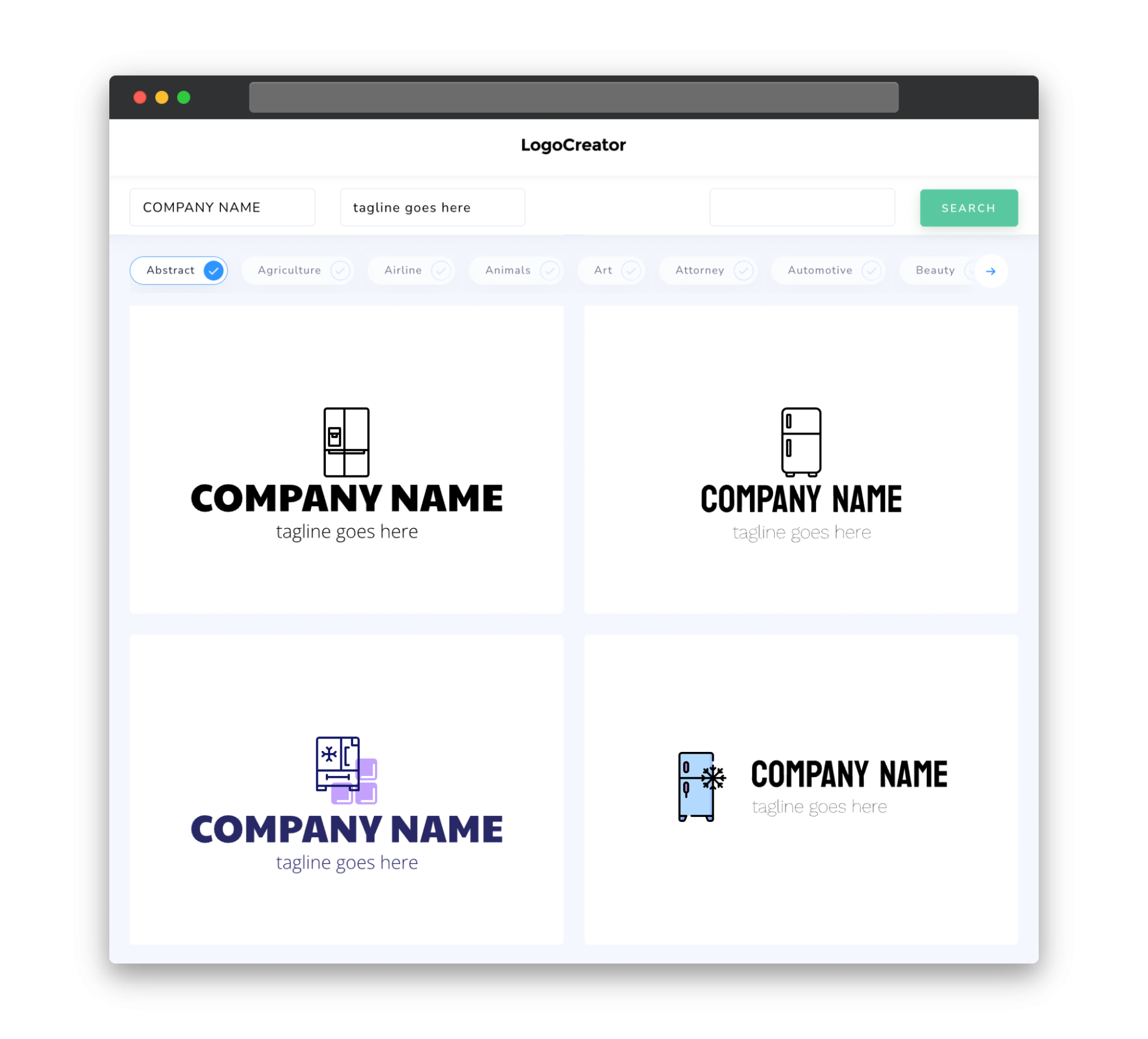Click the Abstract category checkmark icon
1148x1039 pixels.
[x=214, y=270]
